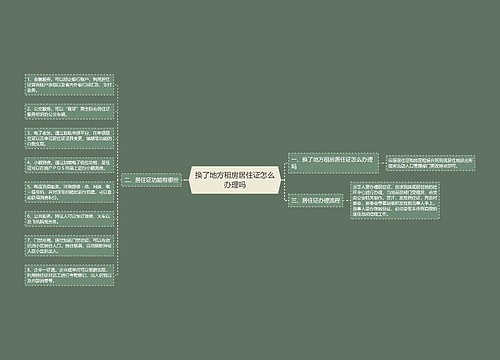
Task: Select the leaf node numbered 5
Action: (x=69, y=192)
